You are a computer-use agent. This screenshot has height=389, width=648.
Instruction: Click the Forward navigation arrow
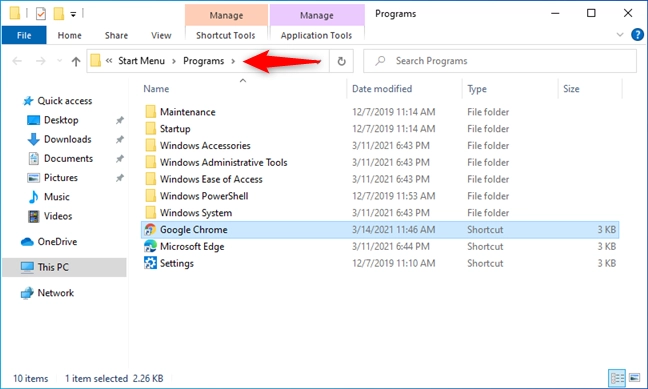point(40,61)
